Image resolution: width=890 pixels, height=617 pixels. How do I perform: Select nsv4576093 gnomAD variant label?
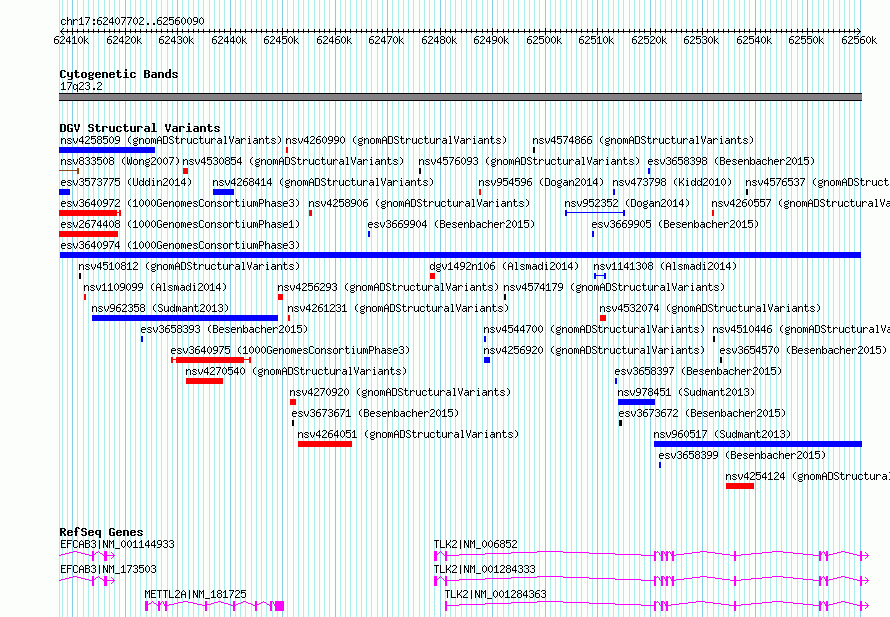pyautogui.click(x=529, y=161)
